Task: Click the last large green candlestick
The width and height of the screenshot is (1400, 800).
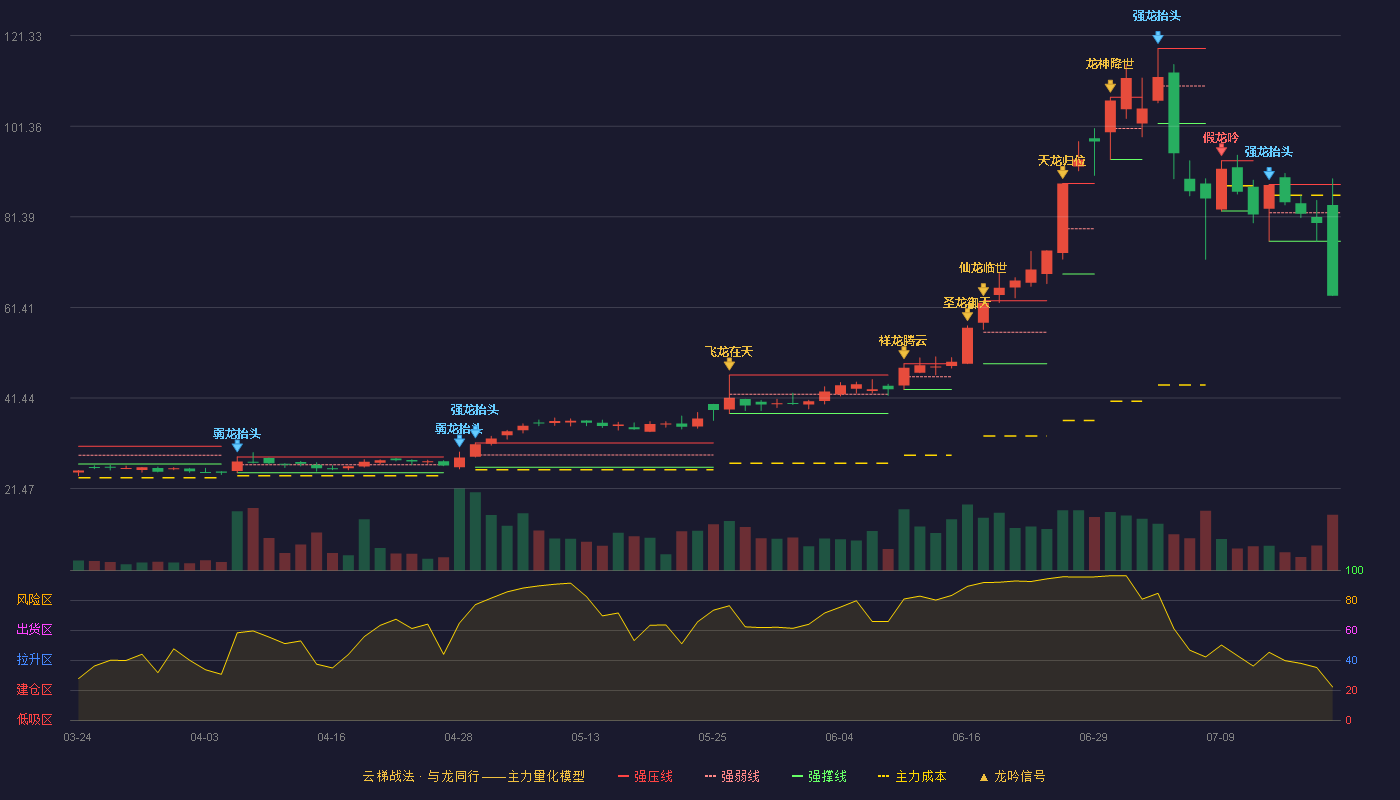Action: tap(1332, 250)
